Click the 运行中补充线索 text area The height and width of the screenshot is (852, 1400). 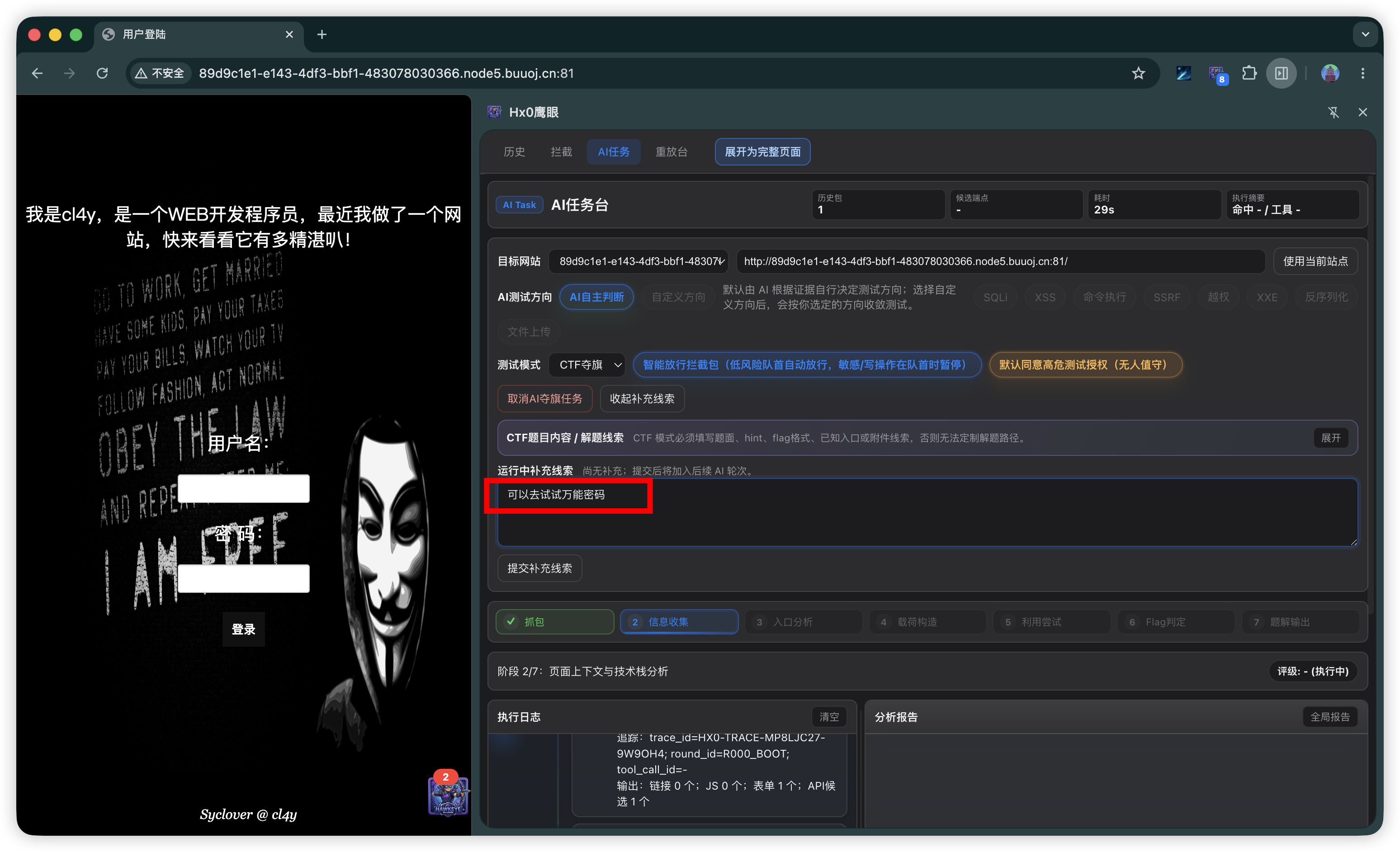pyautogui.click(x=927, y=513)
